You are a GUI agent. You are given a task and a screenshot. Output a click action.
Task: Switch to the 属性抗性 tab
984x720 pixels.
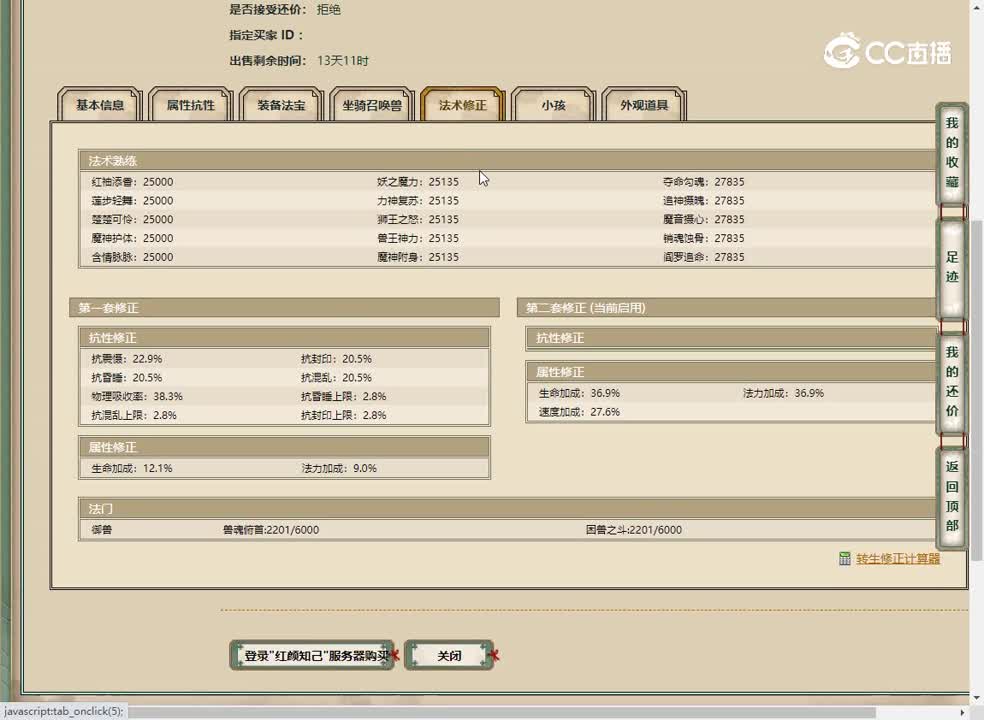[190, 105]
